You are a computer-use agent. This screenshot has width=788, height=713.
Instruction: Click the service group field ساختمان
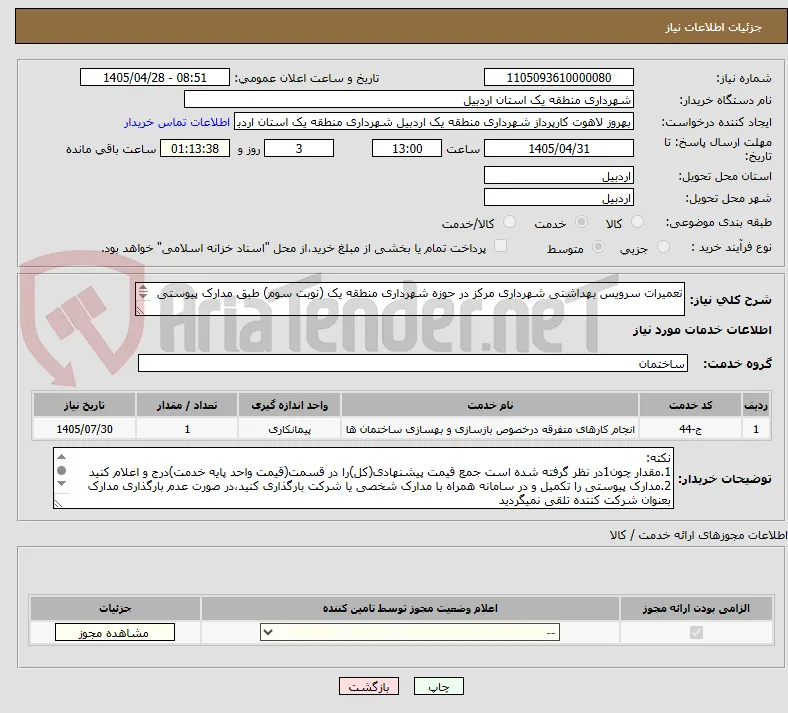(x=413, y=363)
